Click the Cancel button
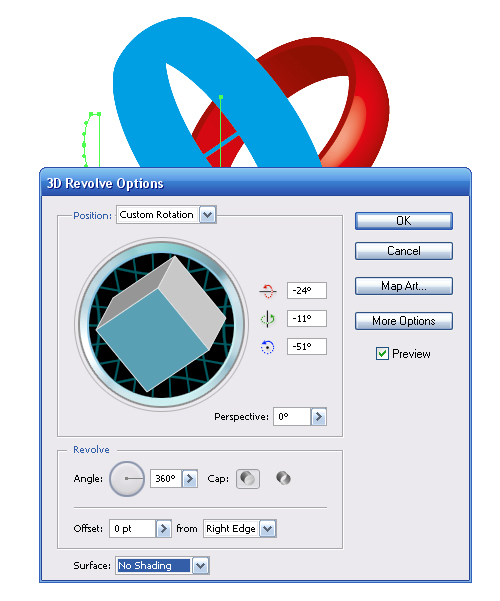Image resolution: width=500 pixels, height=601 pixels. pyautogui.click(x=404, y=251)
